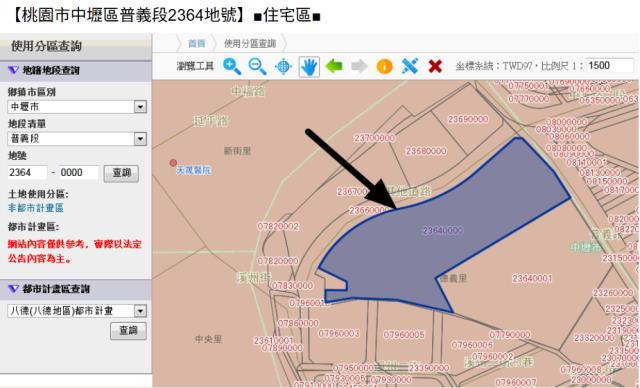The height and width of the screenshot is (388, 640).
Task: Select the orange info identify tool
Action: tap(384, 66)
